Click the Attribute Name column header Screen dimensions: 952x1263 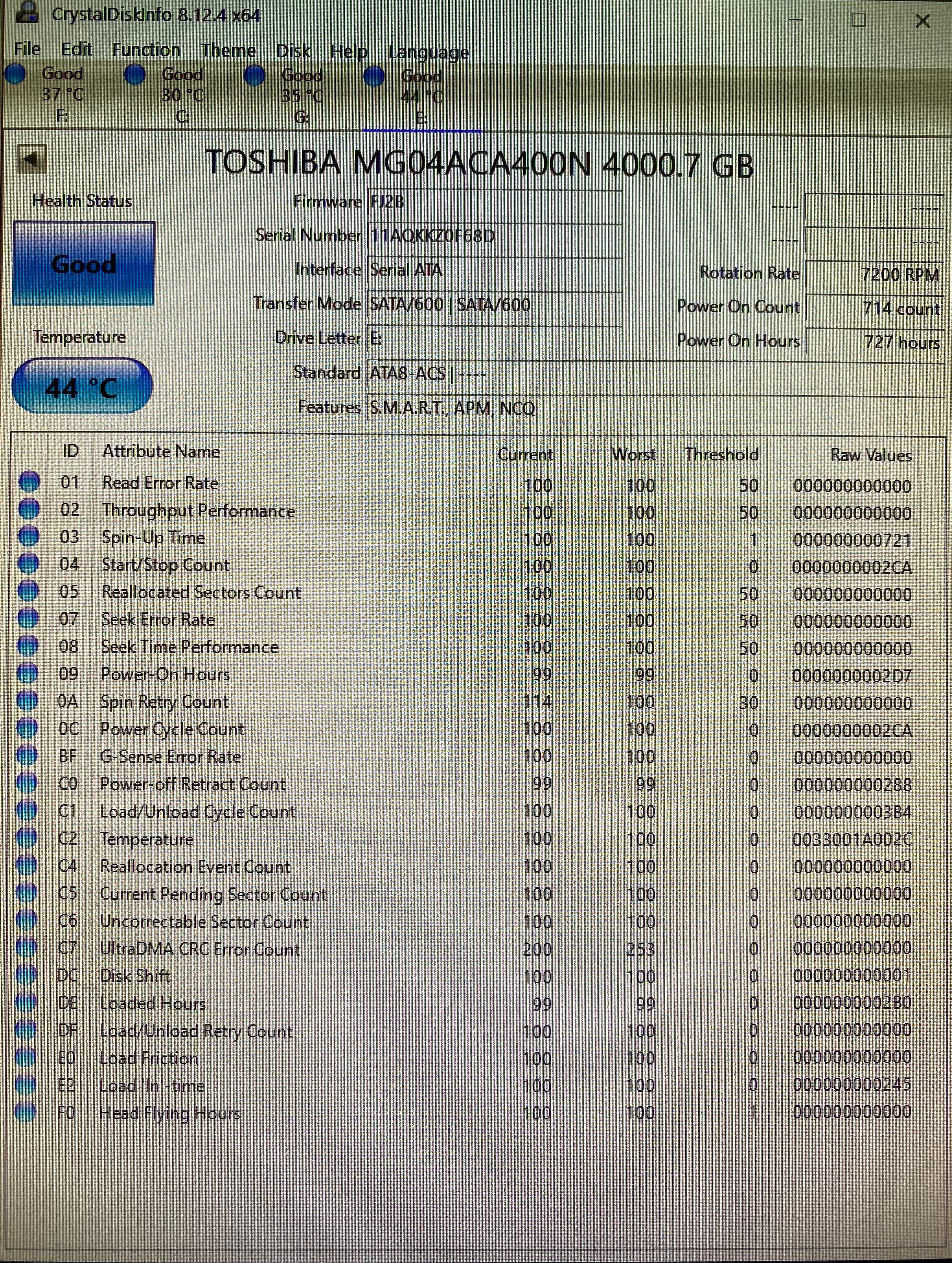(161, 452)
